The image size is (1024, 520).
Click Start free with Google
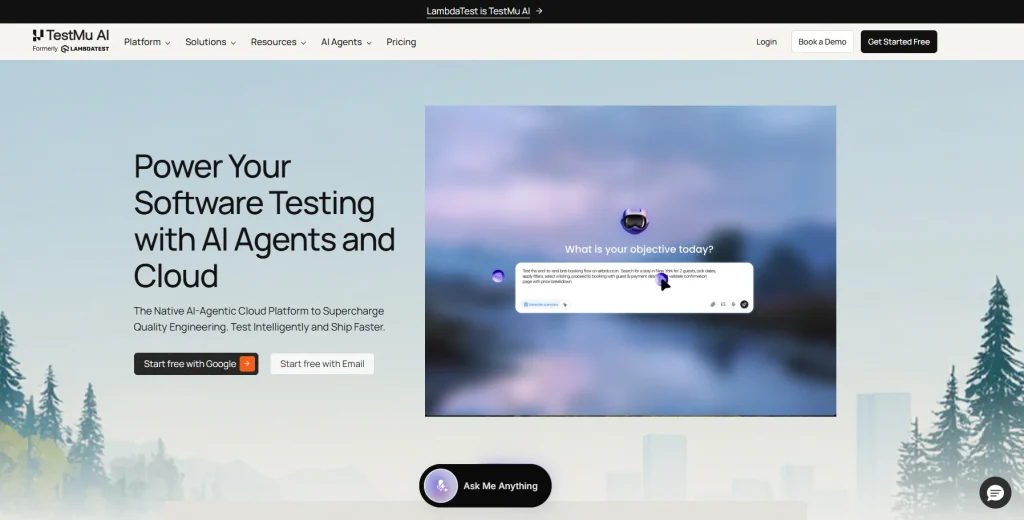point(196,364)
